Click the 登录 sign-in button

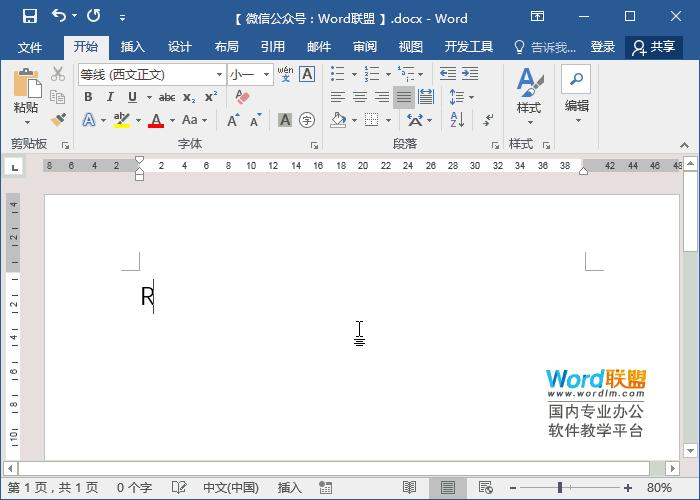603,47
